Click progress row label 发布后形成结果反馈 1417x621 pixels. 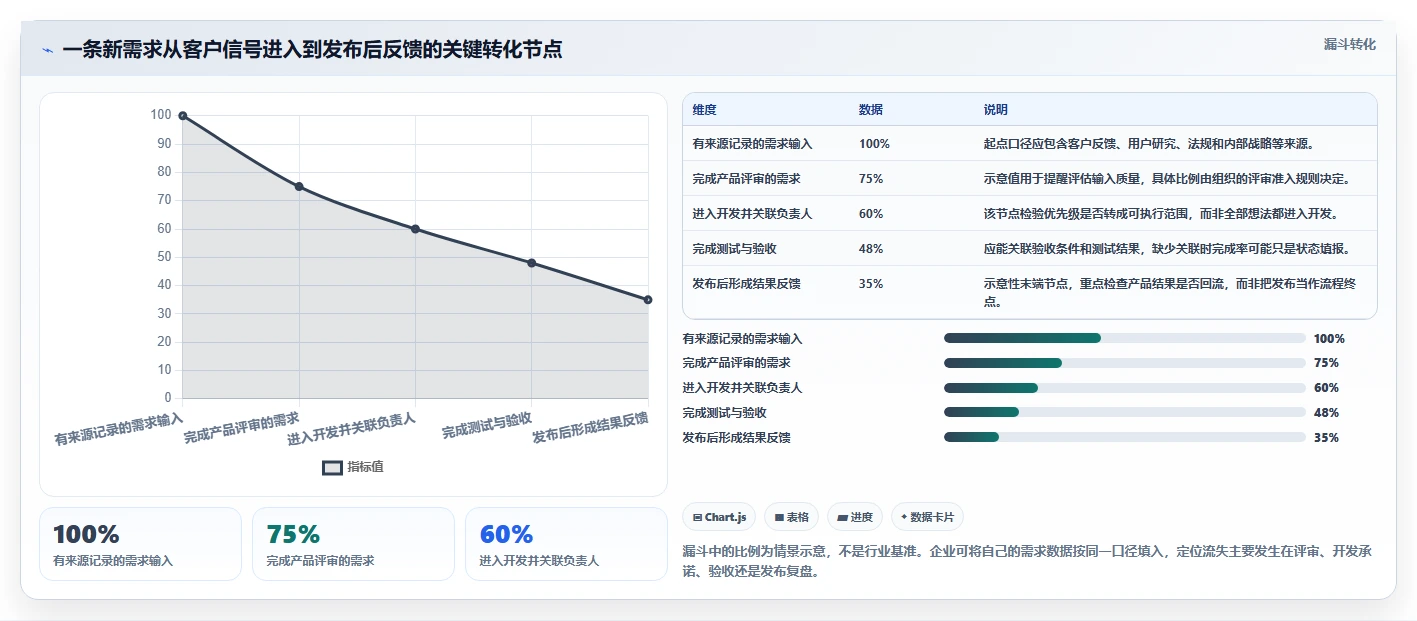tap(736, 438)
